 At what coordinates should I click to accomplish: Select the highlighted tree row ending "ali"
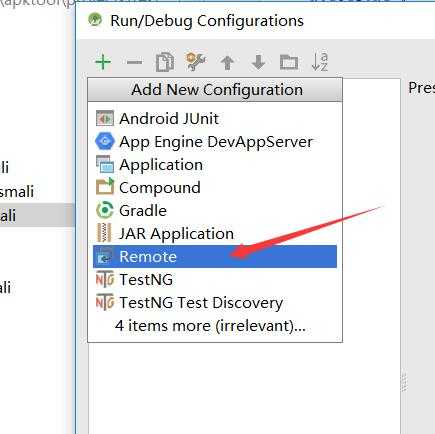coord(37,216)
